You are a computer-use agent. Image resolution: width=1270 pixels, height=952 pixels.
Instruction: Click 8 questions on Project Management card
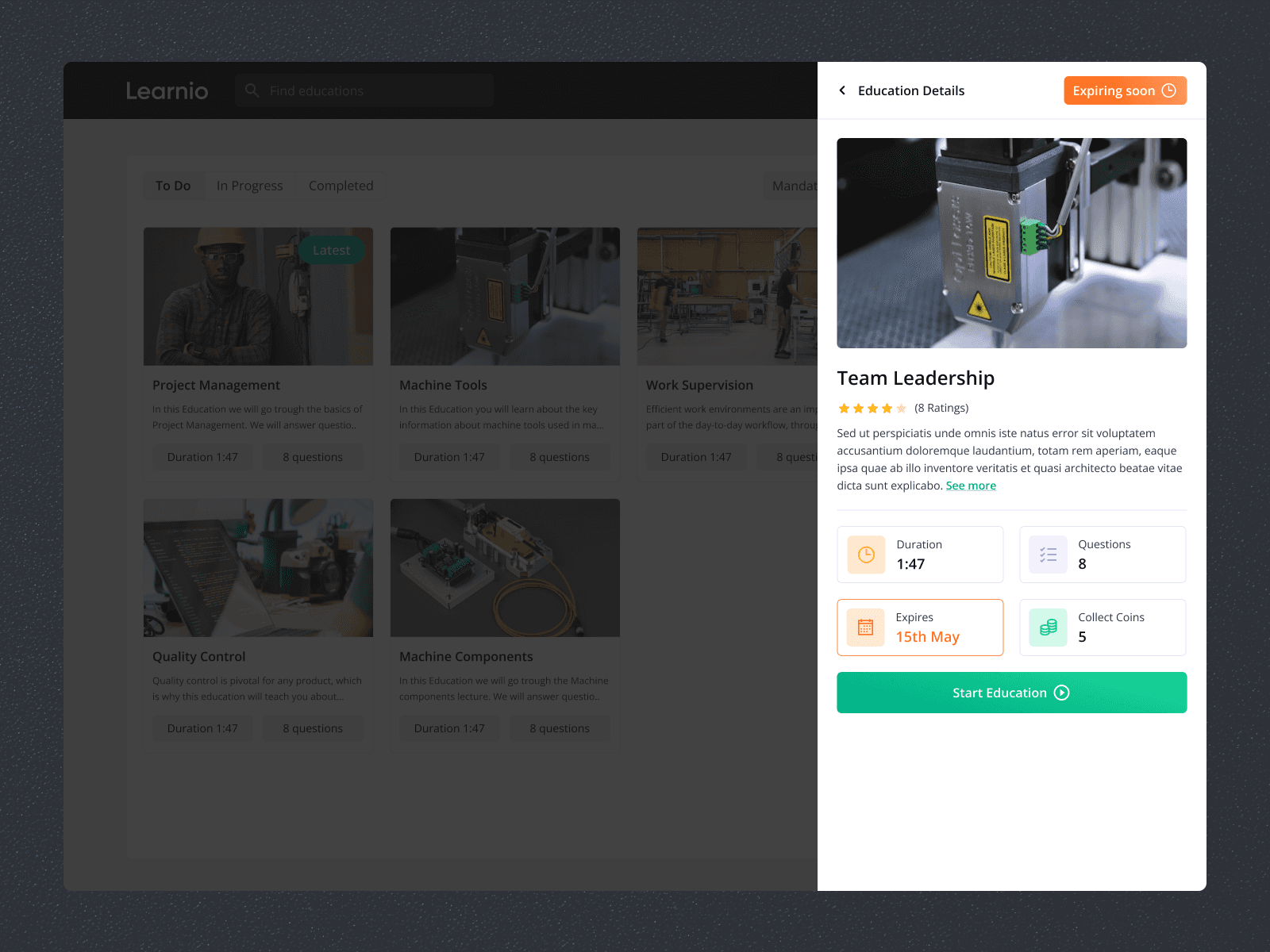(313, 457)
